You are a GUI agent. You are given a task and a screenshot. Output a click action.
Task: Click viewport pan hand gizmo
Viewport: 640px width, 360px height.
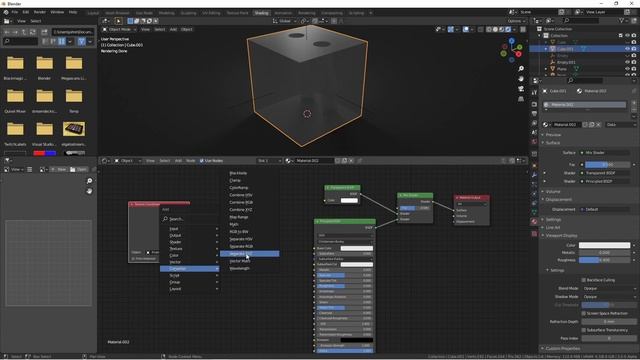[x=521, y=78]
